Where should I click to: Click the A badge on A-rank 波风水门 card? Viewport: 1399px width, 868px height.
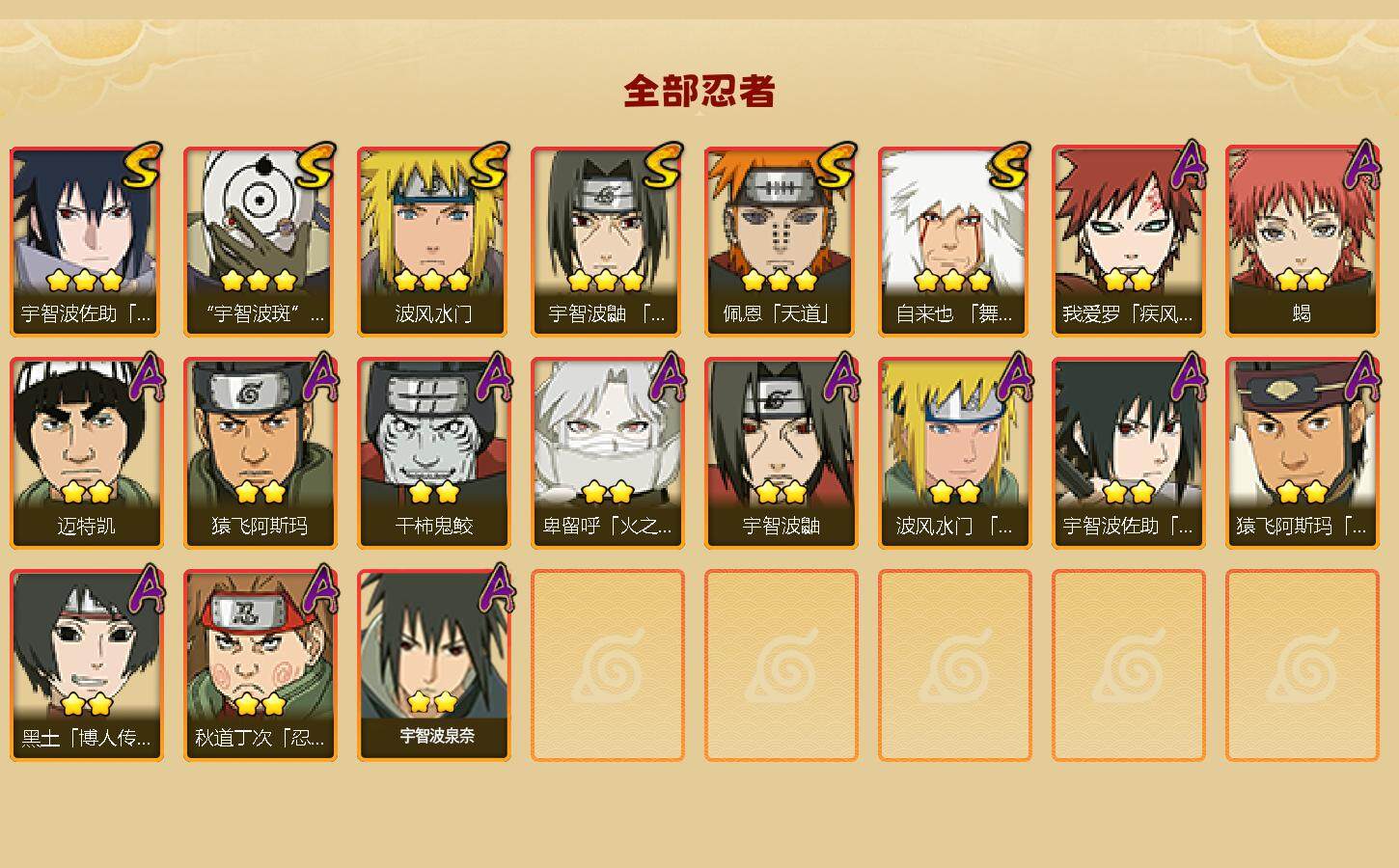point(1016,377)
